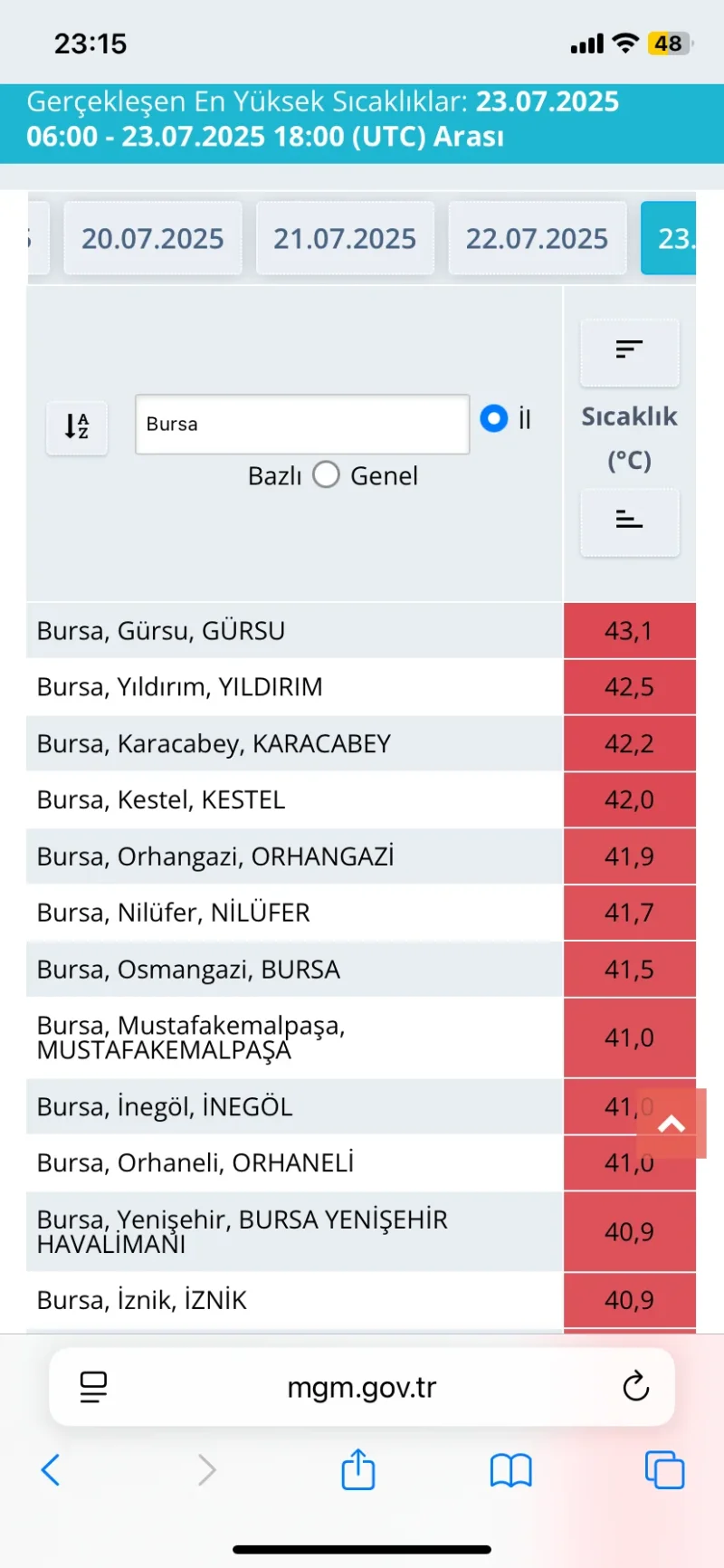Image resolution: width=724 pixels, height=1568 pixels.
Task: Tap the scroll-to-top arrow button
Action: tap(672, 1123)
